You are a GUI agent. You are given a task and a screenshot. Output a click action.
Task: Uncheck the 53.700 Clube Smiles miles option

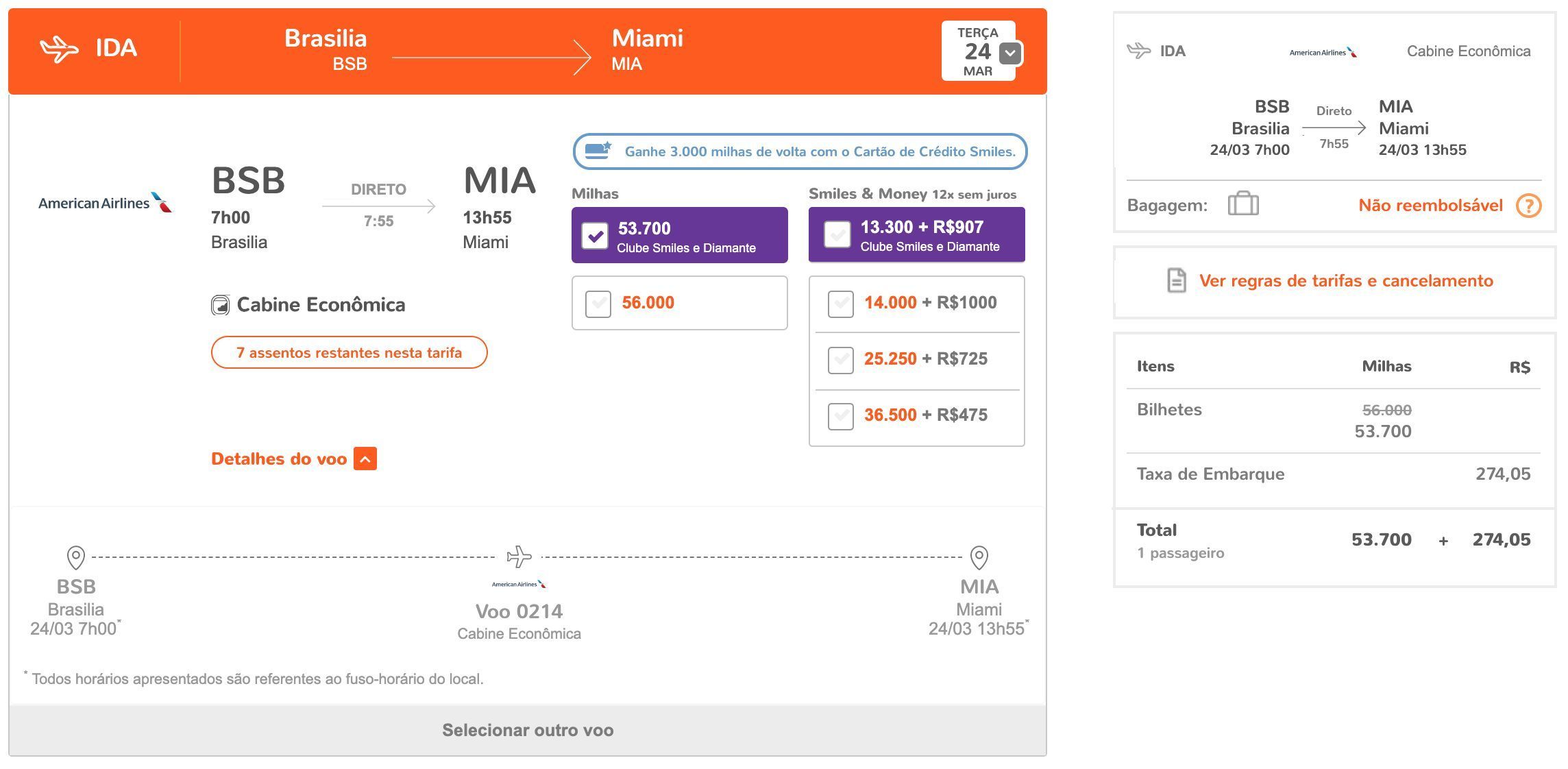[x=595, y=236]
